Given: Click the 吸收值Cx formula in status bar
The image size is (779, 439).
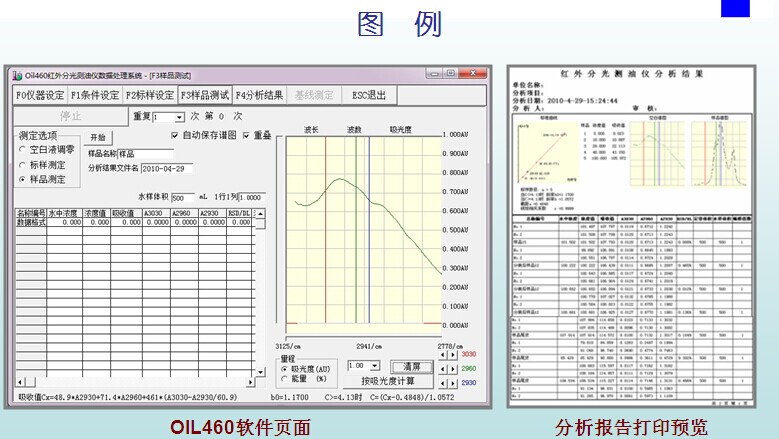Looking at the screenshot, I should [x=128, y=397].
